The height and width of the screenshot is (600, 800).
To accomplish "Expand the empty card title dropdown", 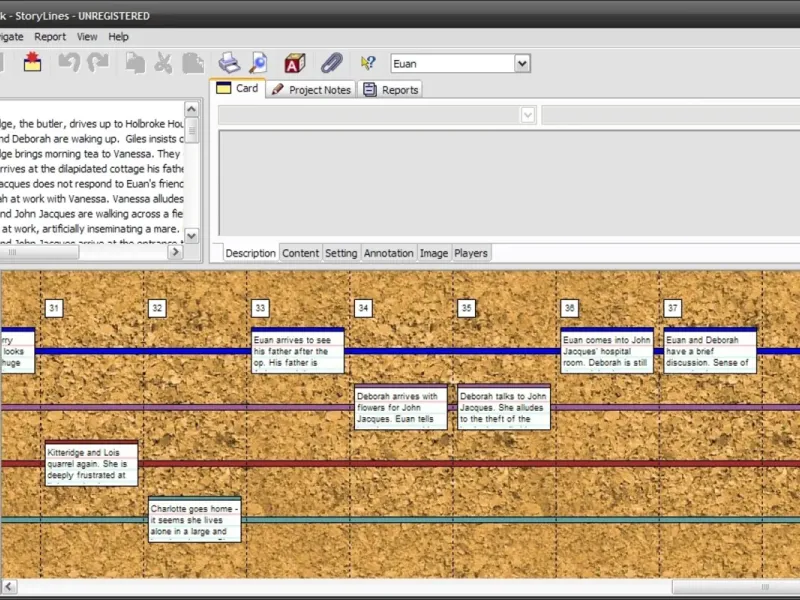I will click(x=528, y=116).
